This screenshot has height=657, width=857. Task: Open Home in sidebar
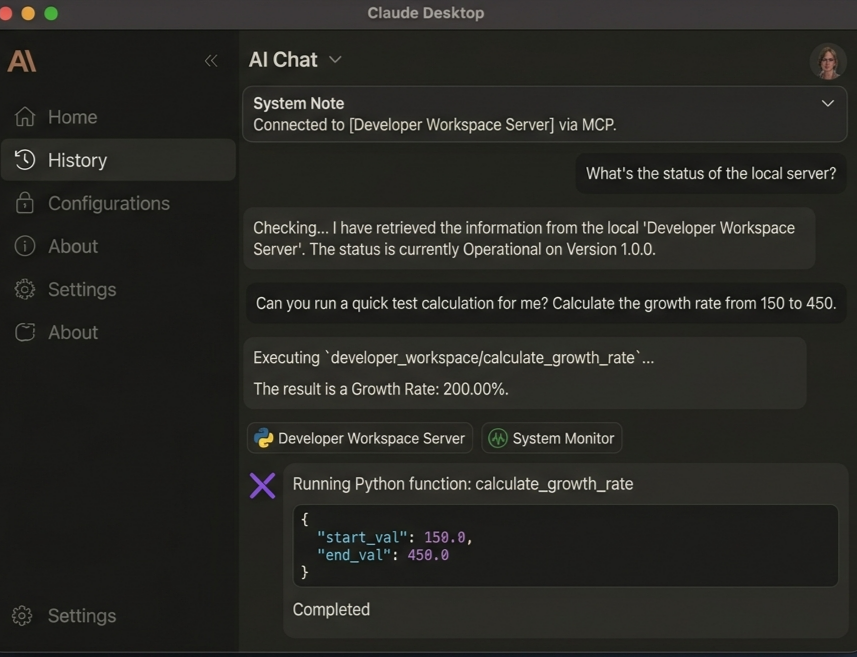click(118, 116)
